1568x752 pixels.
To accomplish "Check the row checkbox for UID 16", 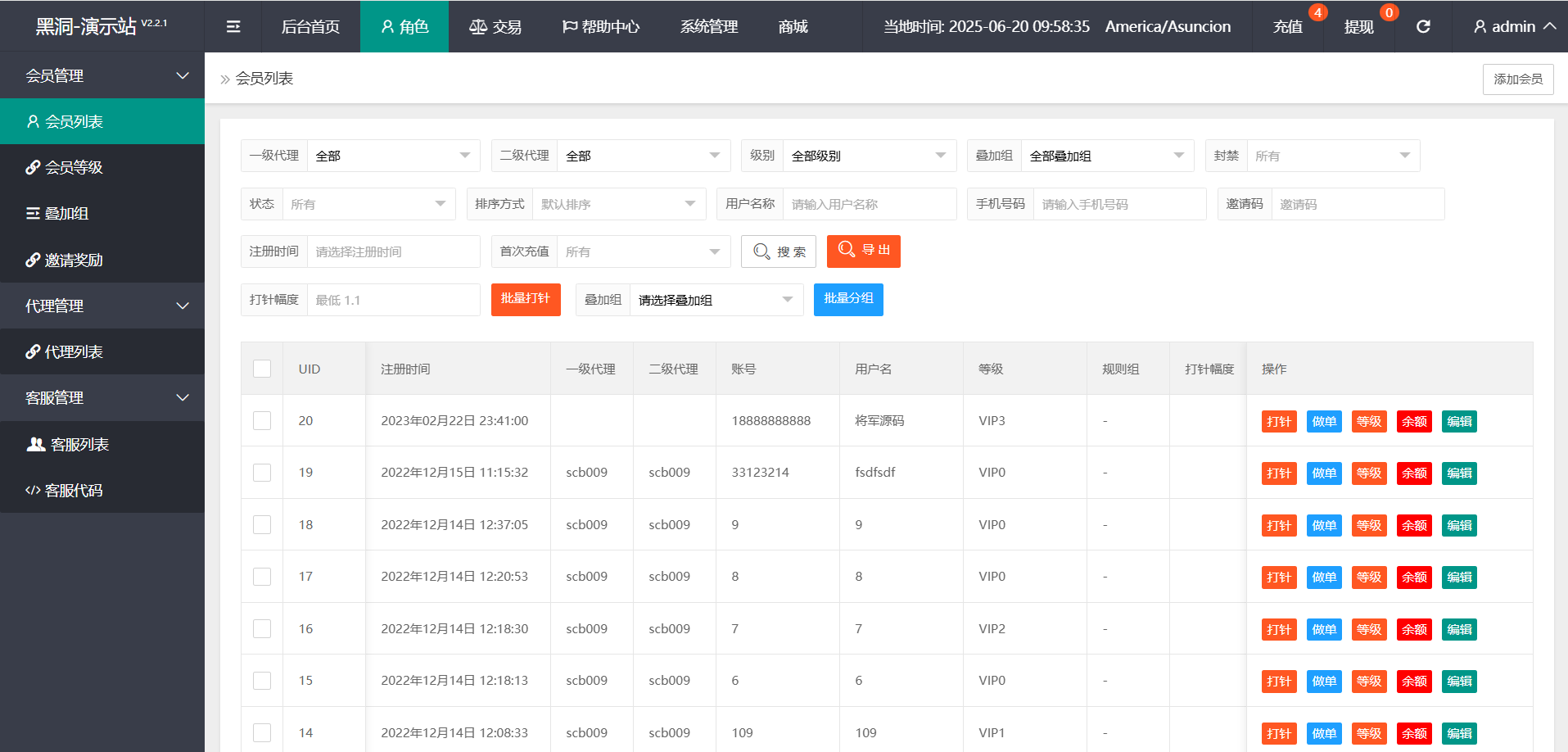I will tap(262, 628).
